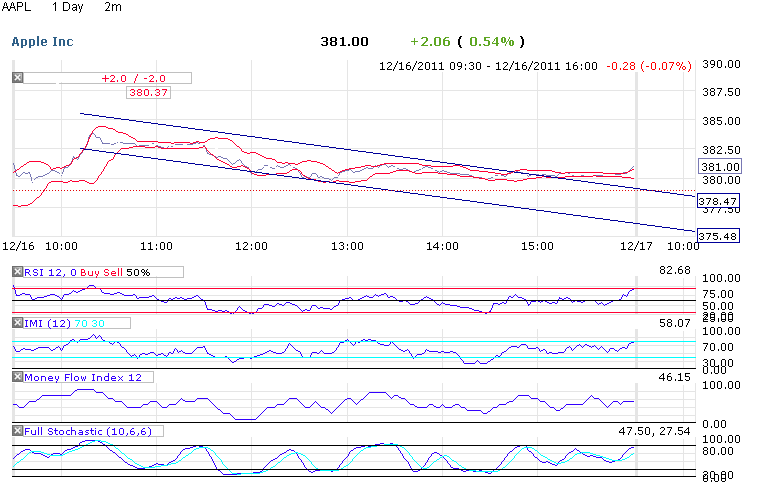Remove the IMI (12) indicator panel

click(18, 323)
